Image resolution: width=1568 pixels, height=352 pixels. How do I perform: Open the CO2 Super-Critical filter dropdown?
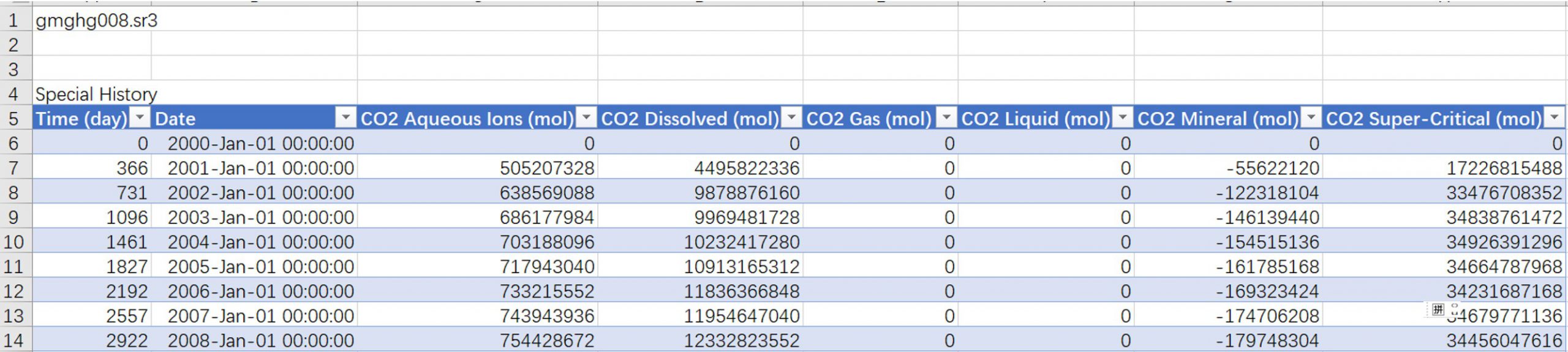[1555, 118]
